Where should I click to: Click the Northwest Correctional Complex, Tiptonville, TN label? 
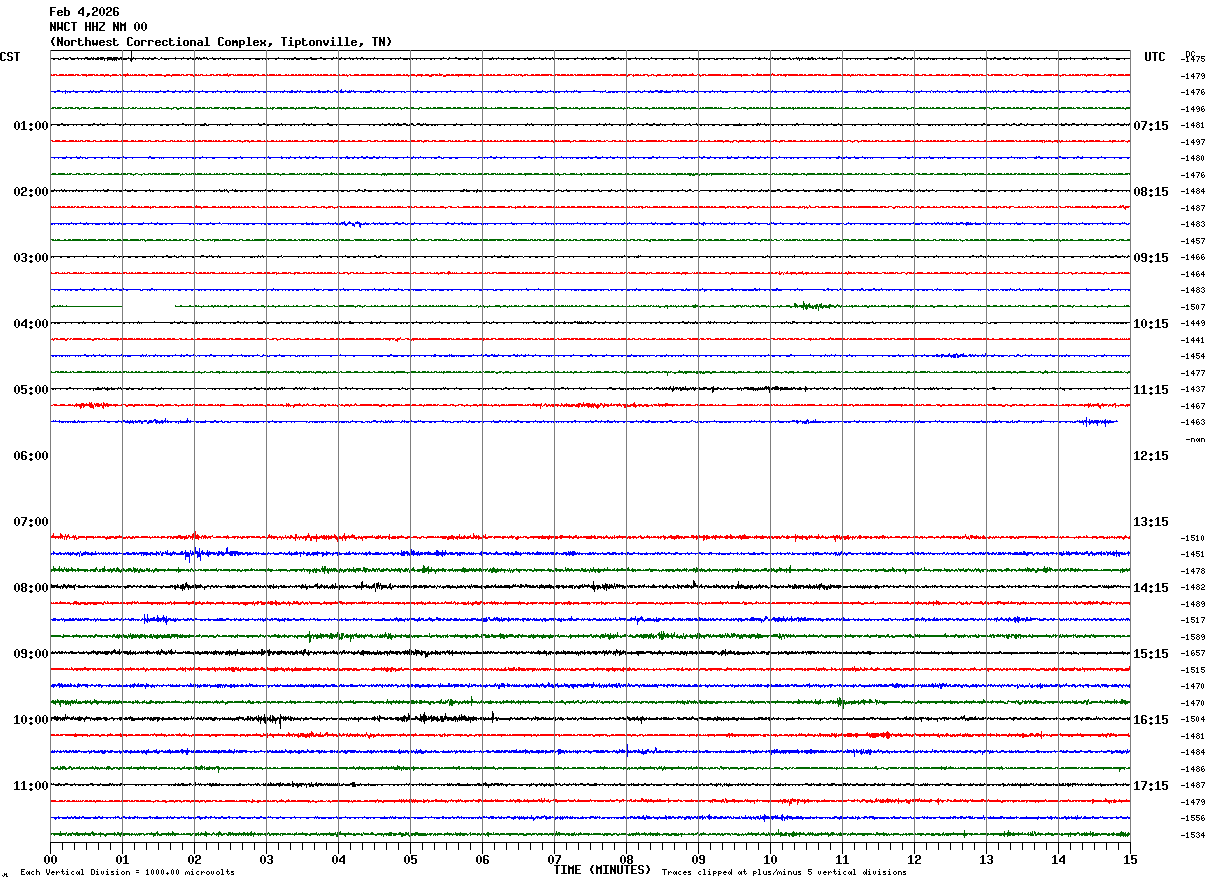point(221,42)
